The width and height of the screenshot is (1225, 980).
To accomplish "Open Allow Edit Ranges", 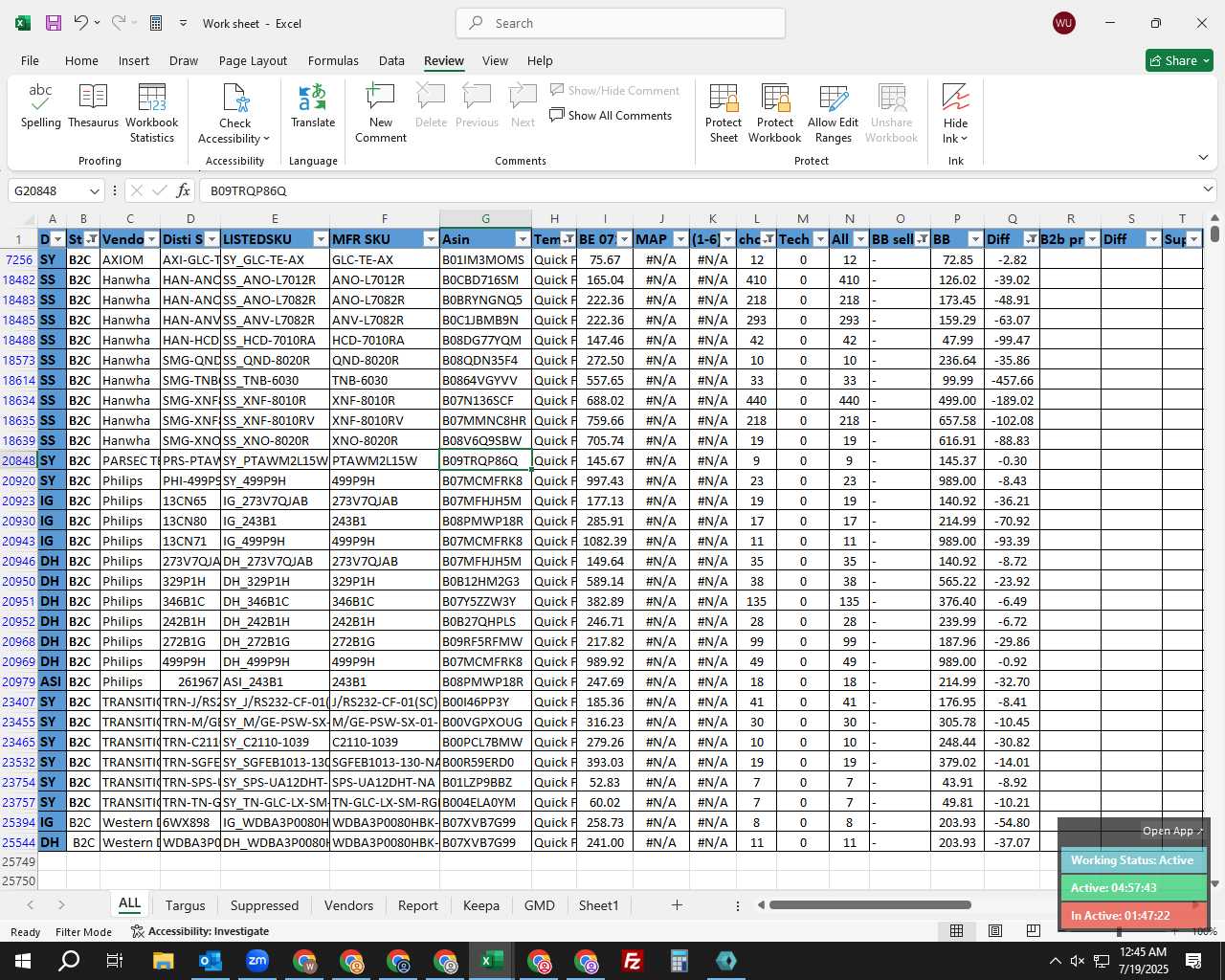I will (x=833, y=113).
